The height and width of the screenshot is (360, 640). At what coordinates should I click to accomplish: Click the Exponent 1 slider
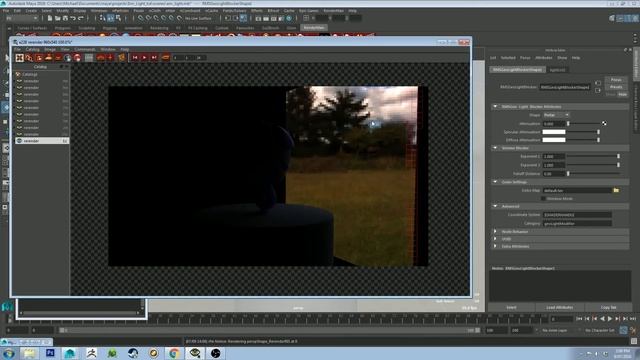click(593, 156)
